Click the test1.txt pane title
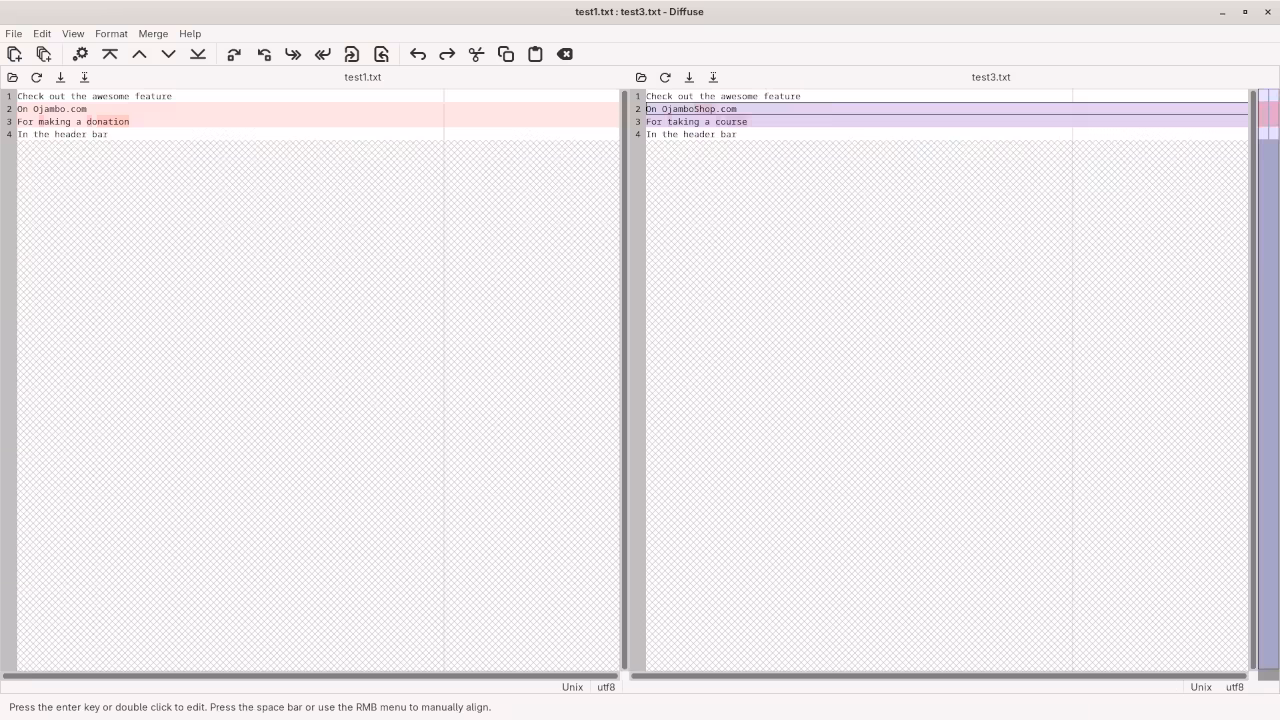The width and height of the screenshot is (1280, 720). [362, 77]
